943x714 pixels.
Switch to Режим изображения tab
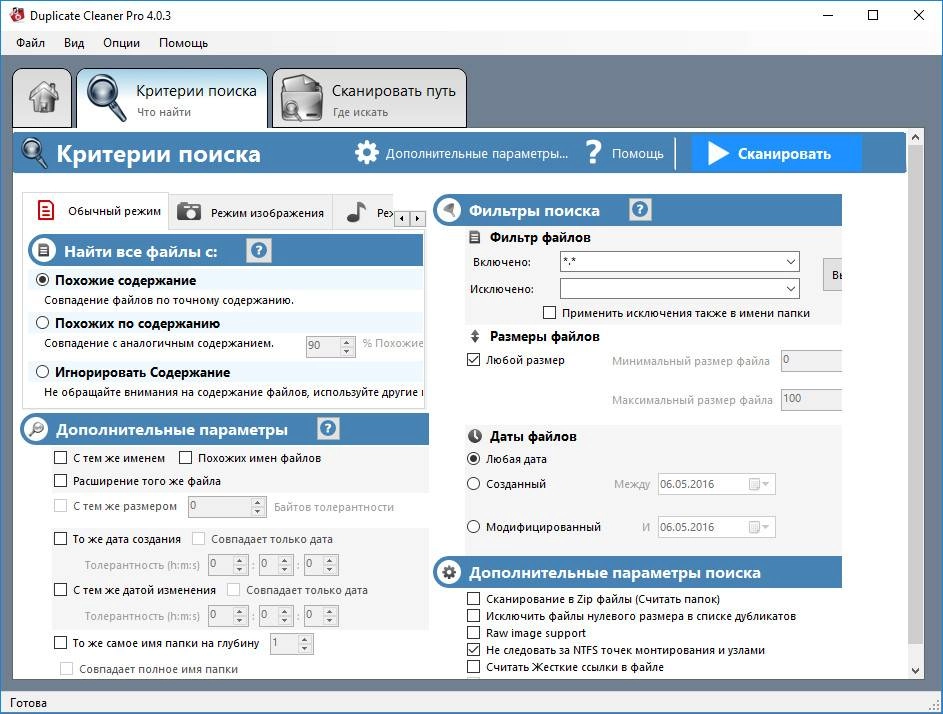click(x=251, y=212)
